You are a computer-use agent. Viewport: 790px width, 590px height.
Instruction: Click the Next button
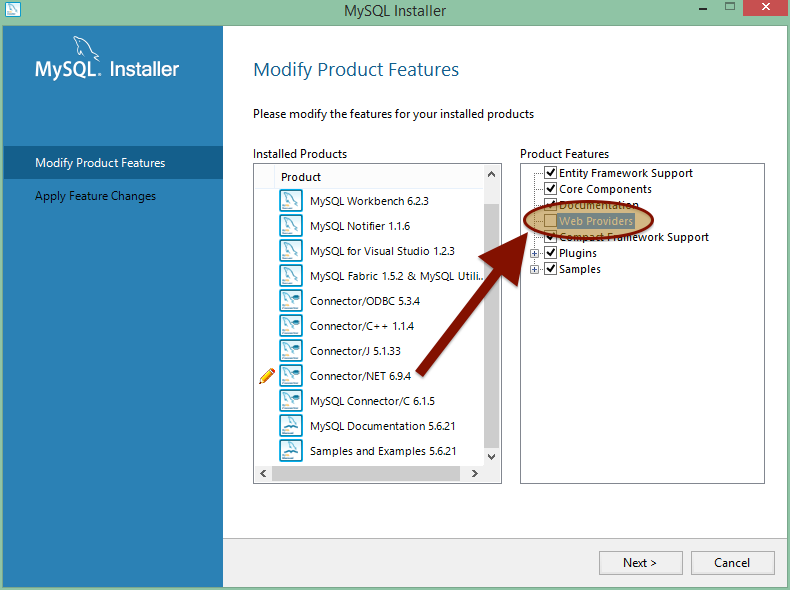pos(640,563)
